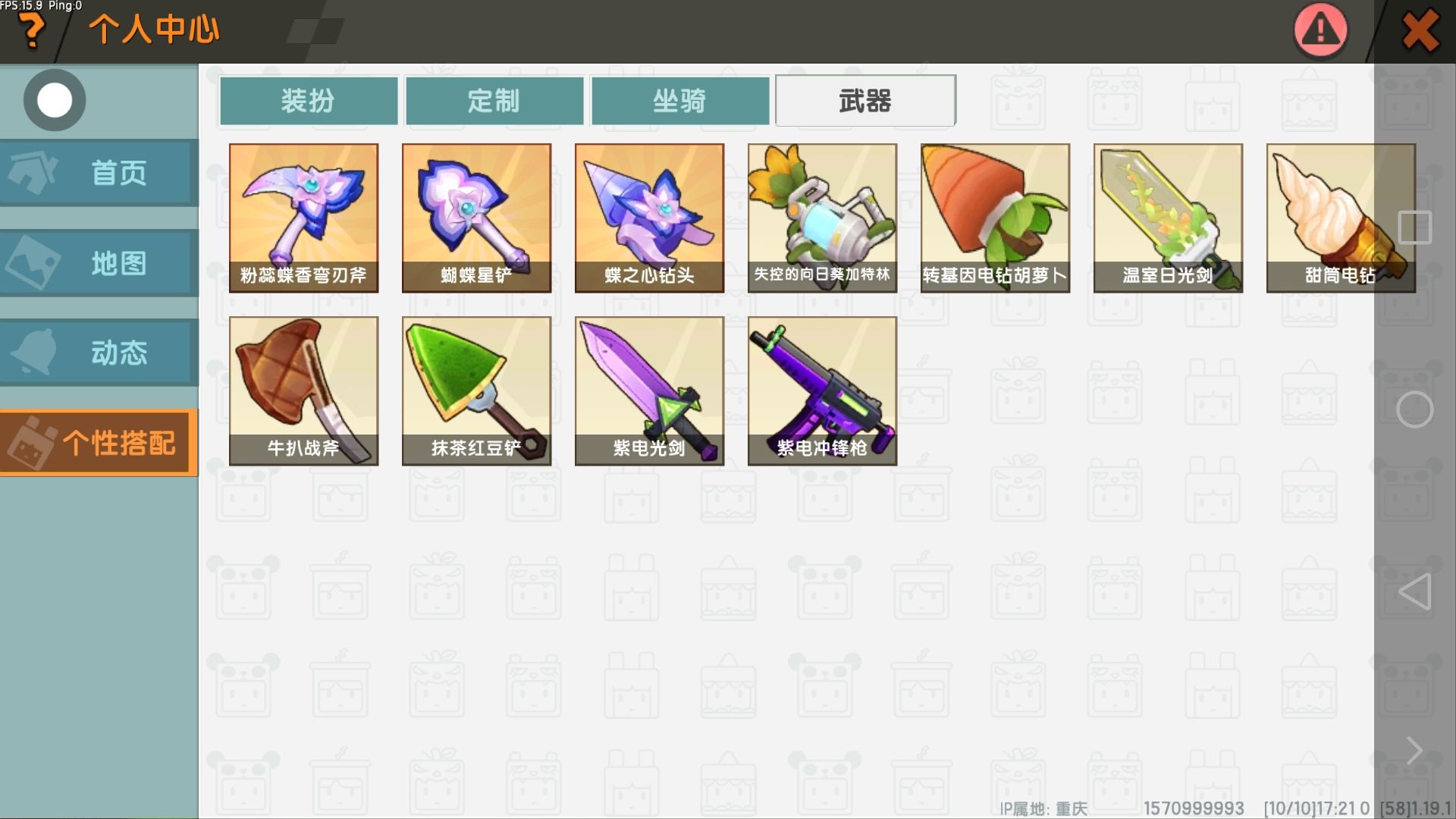1456x819 pixels.
Task: Open the 定制 tab
Action: [x=494, y=100]
